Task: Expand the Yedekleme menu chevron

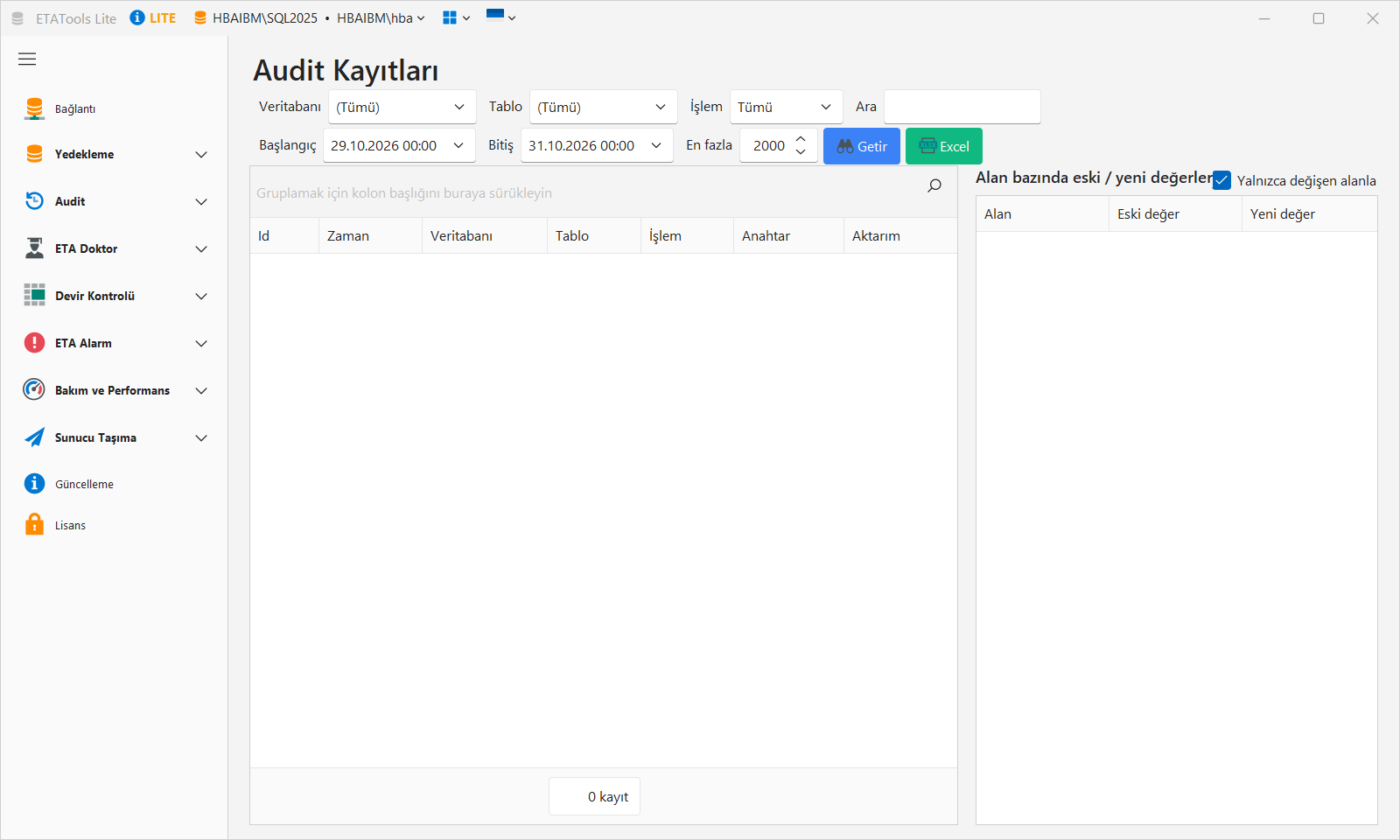Action: (x=201, y=155)
